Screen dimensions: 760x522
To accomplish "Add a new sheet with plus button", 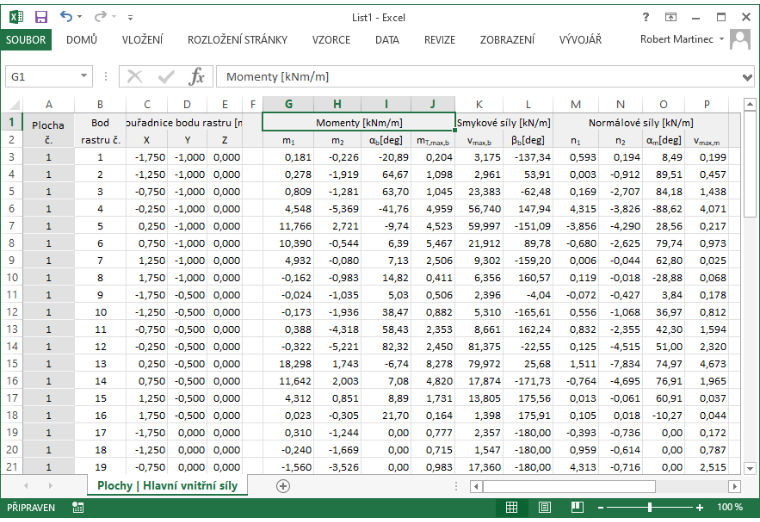I will pyautogui.click(x=283, y=486).
